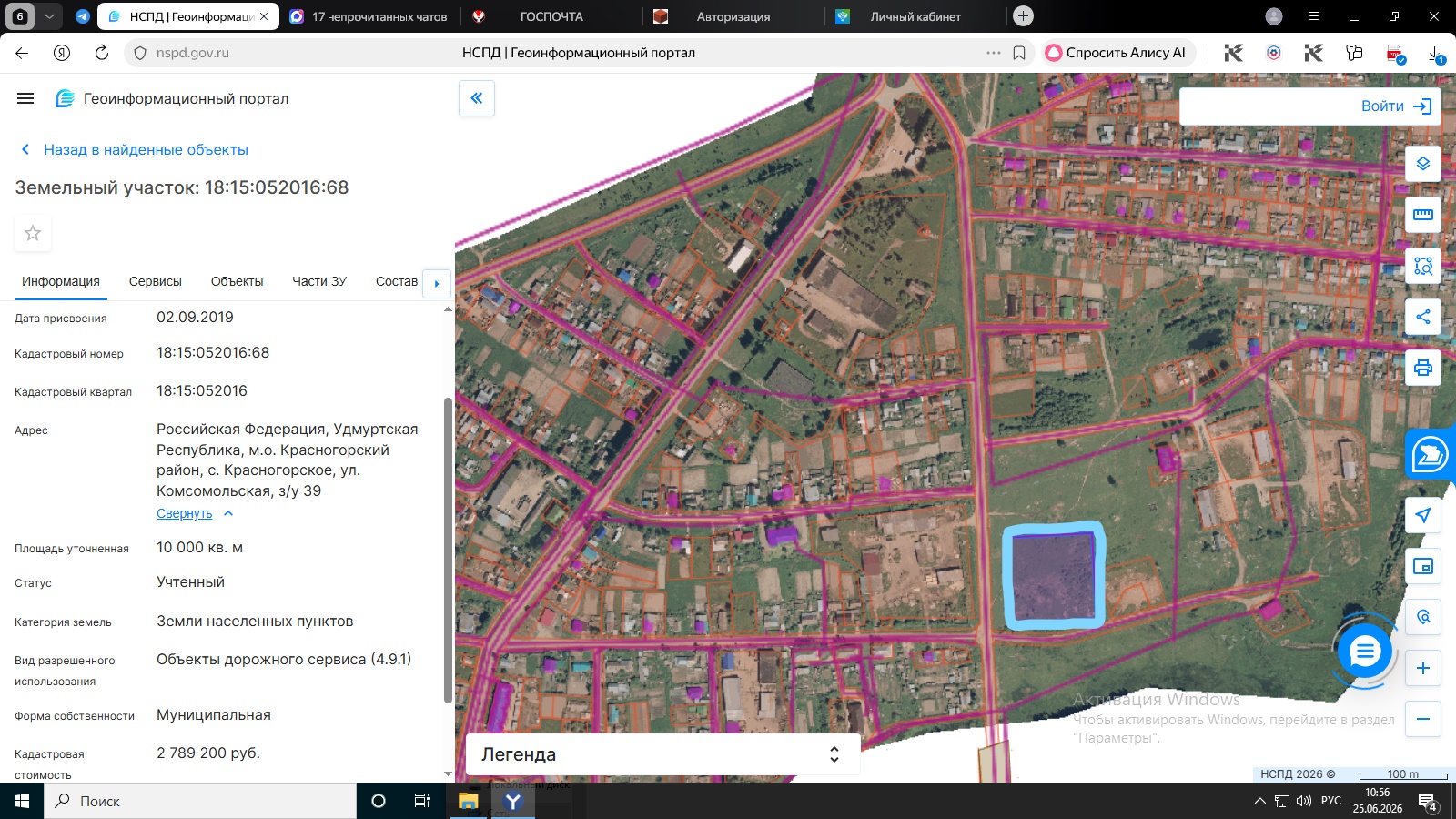Activate the object identification tool
1456x819 pixels.
point(1423,266)
